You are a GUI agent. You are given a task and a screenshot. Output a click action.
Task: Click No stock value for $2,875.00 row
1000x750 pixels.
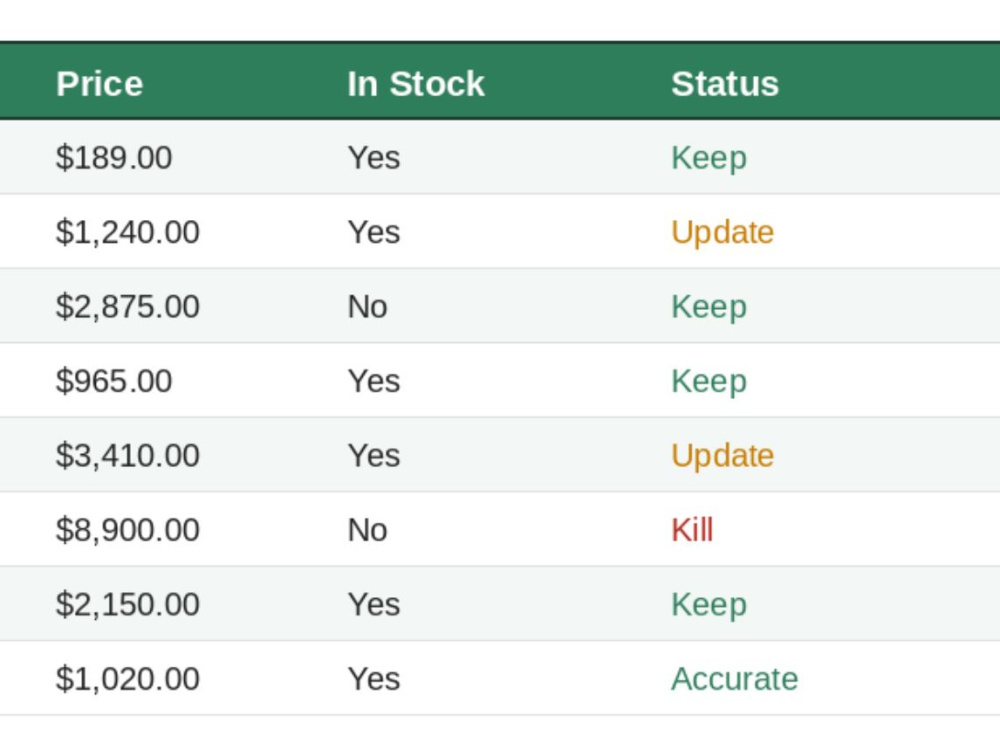[x=367, y=307]
